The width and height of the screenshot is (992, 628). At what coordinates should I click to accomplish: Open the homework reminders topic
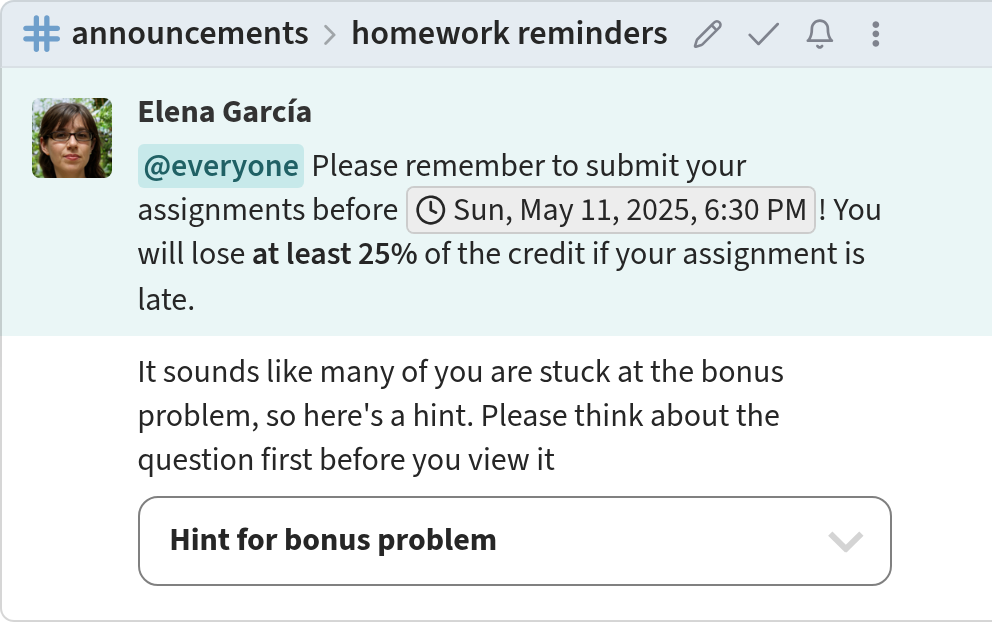(x=509, y=34)
